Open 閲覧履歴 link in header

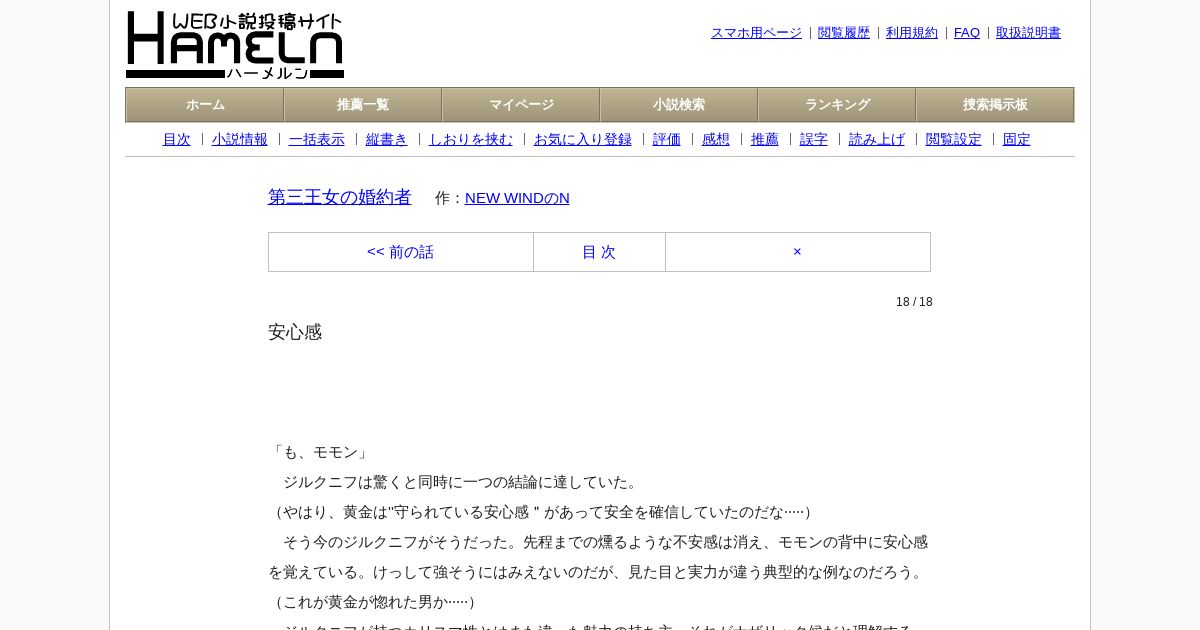click(844, 33)
